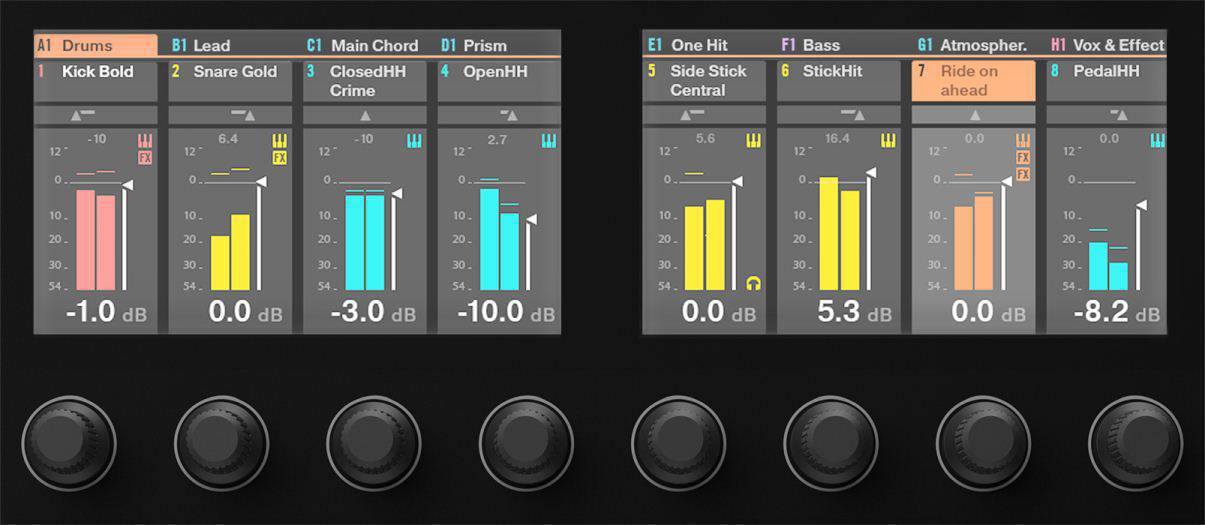The image size is (1205, 525).
Task: Click the Snare Gold volume fader handle
Action: 261,182
